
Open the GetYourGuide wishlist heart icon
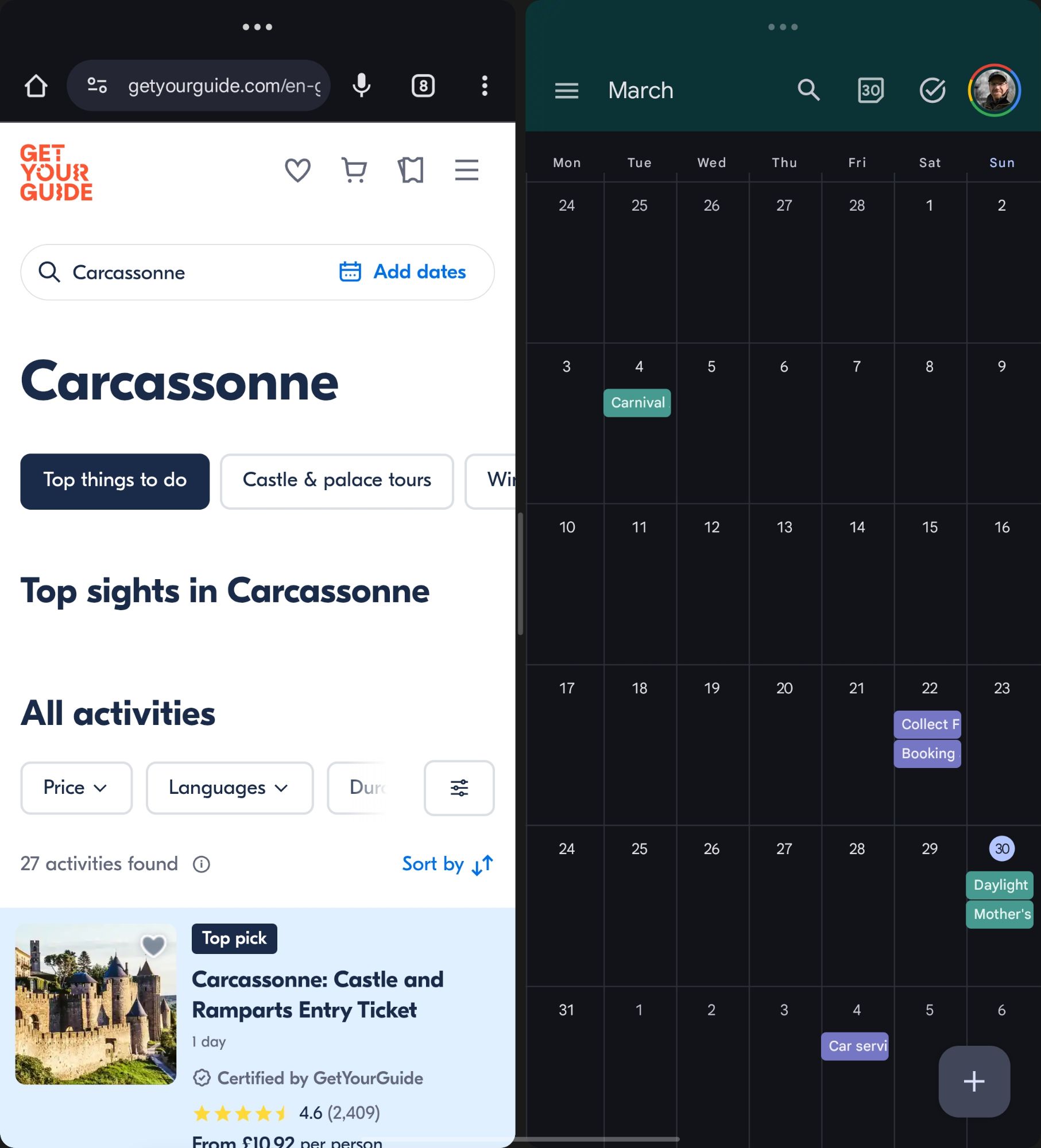[x=297, y=170]
